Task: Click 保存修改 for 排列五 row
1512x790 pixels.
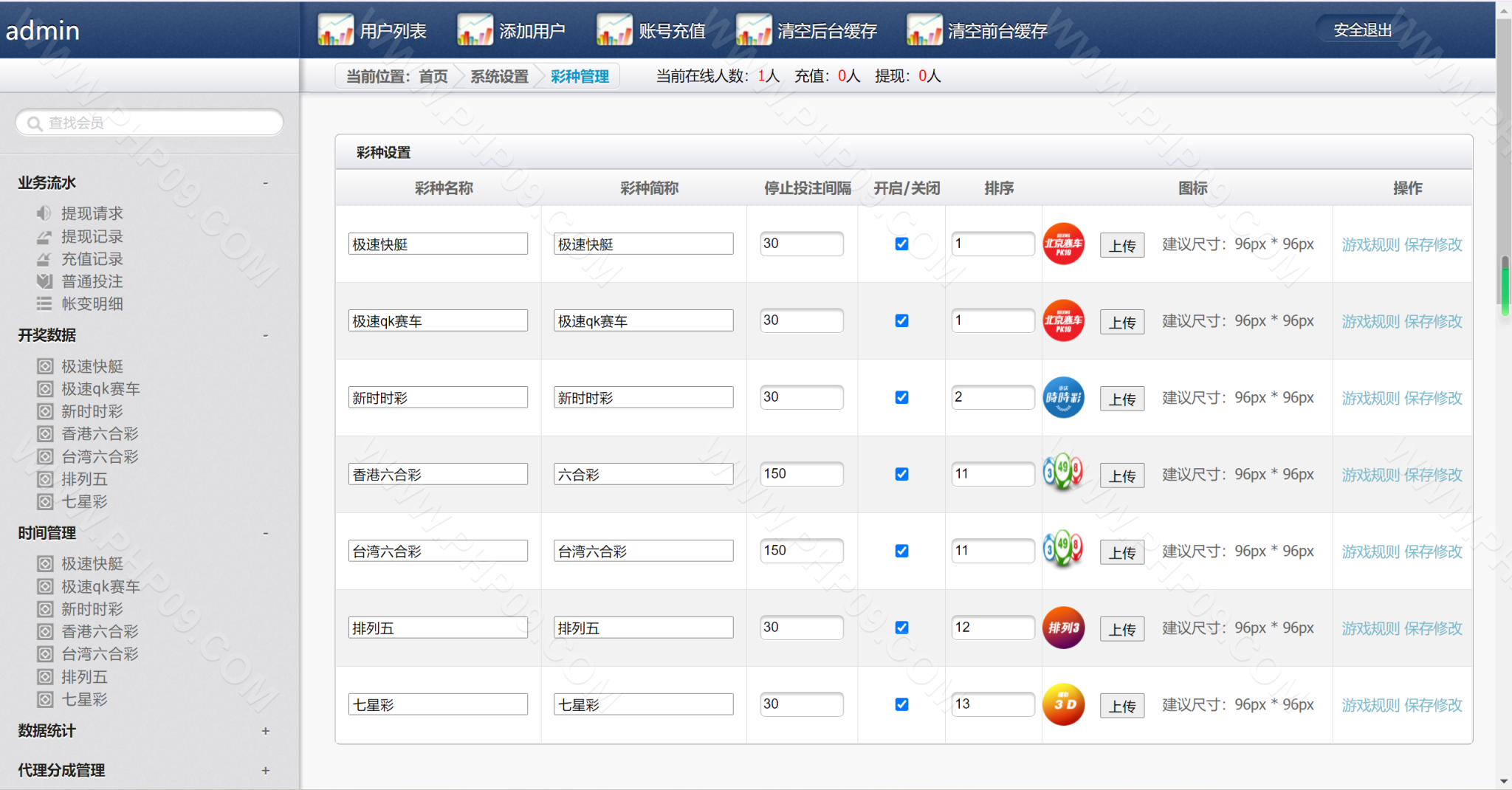Action: (x=1432, y=628)
